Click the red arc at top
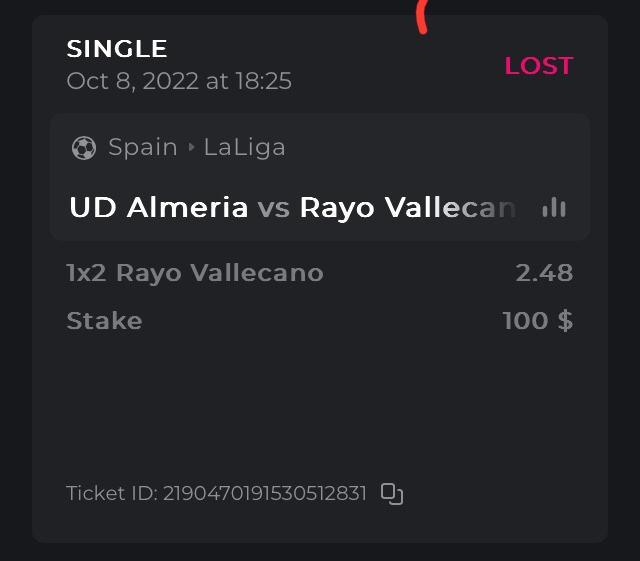This screenshot has height=561, width=640. pos(423,17)
